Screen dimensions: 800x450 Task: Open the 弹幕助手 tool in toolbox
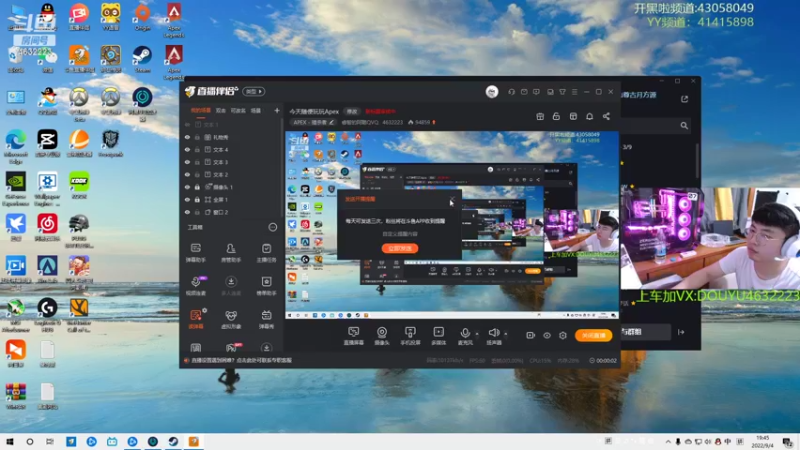pos(195,253)
